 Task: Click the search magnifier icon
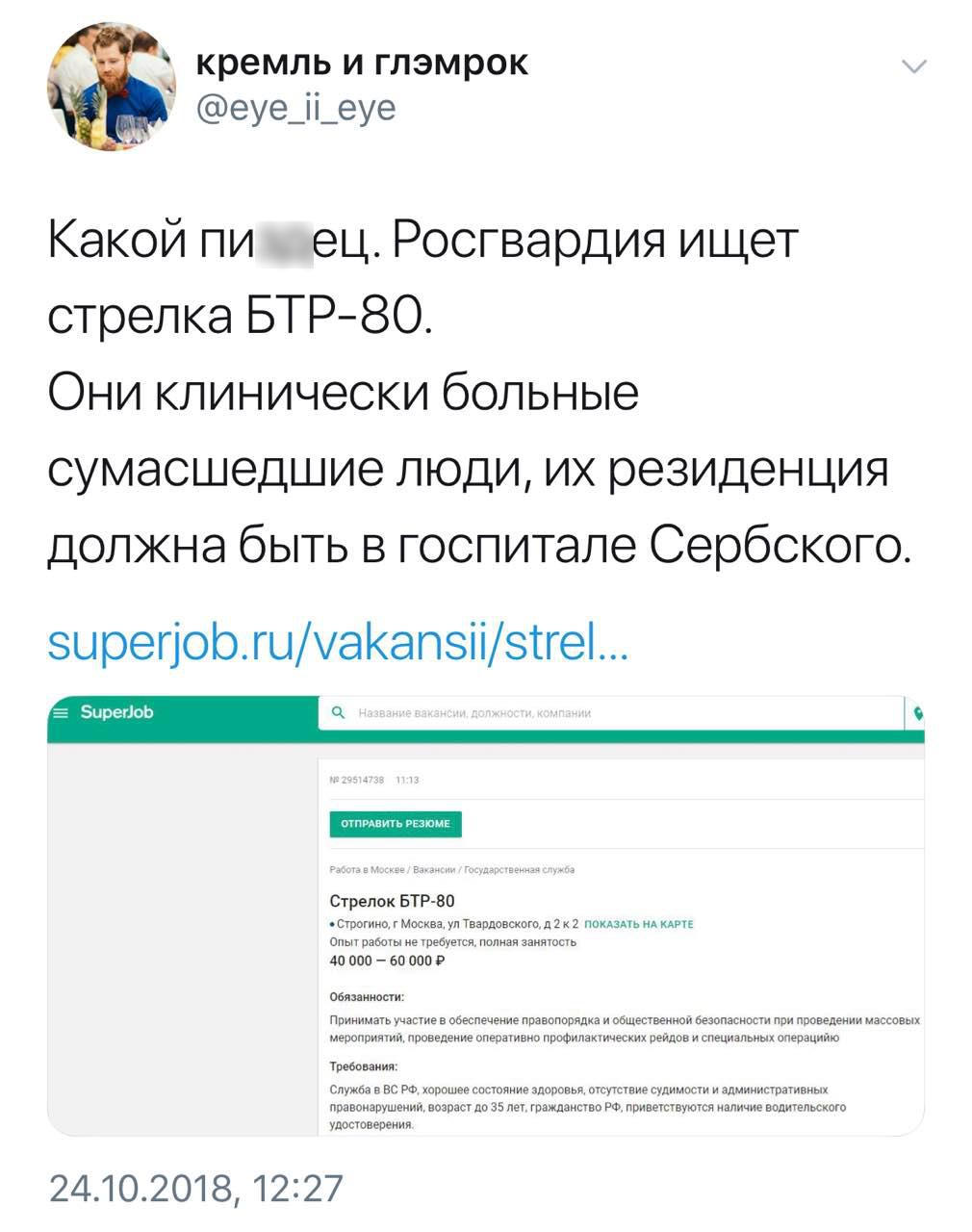[x=338, y=713]
